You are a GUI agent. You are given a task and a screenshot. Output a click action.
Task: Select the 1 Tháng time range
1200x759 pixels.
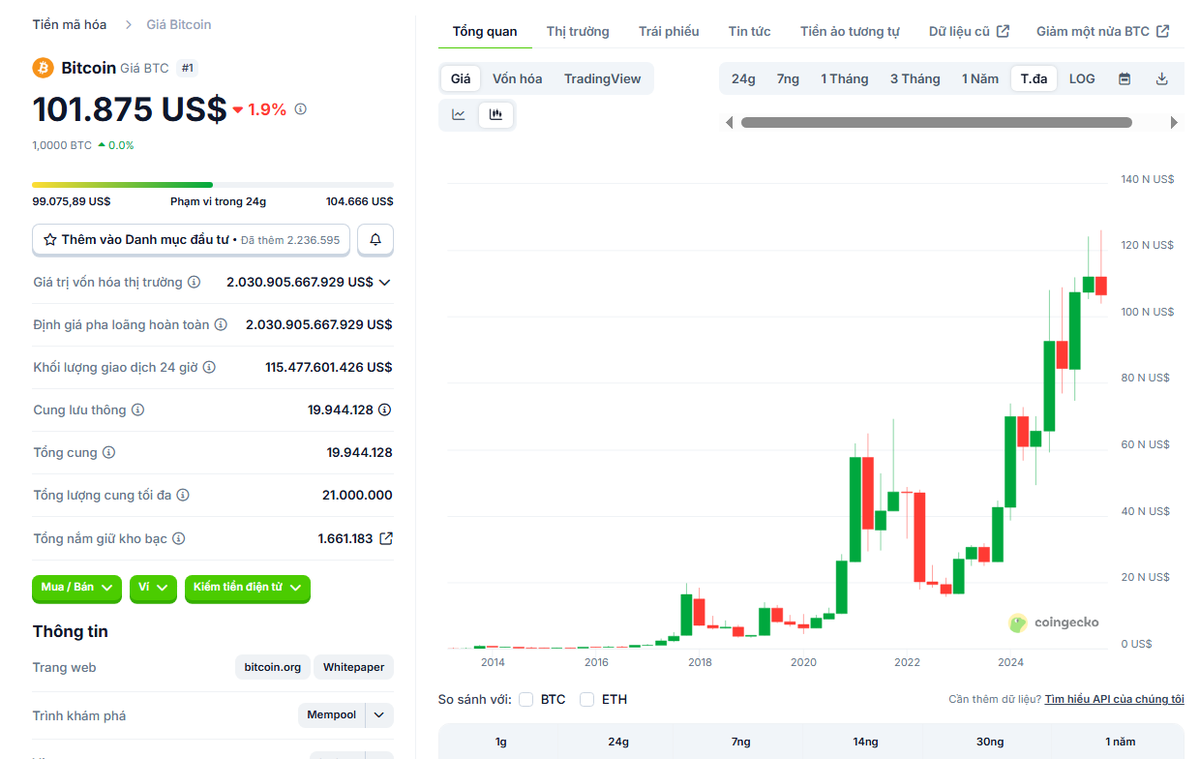pos(845,79)
